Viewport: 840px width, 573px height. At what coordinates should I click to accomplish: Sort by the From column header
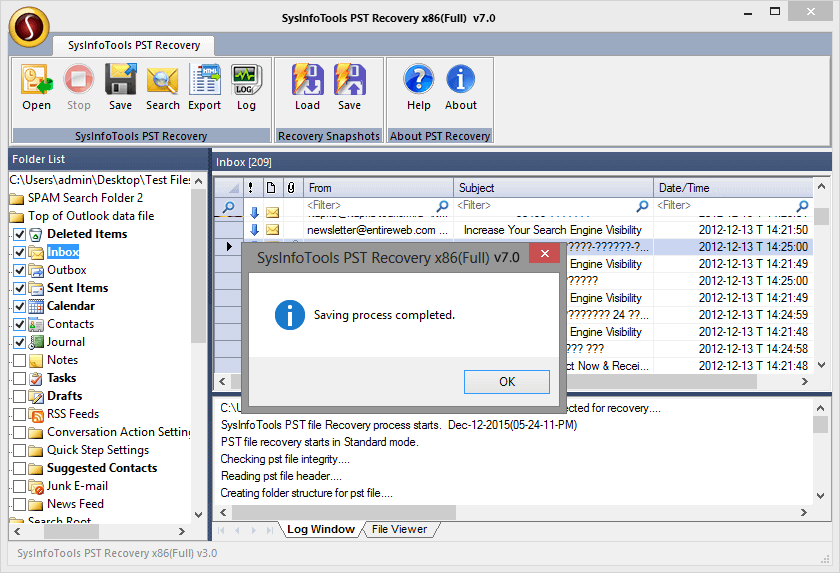[x=379, y=187]
